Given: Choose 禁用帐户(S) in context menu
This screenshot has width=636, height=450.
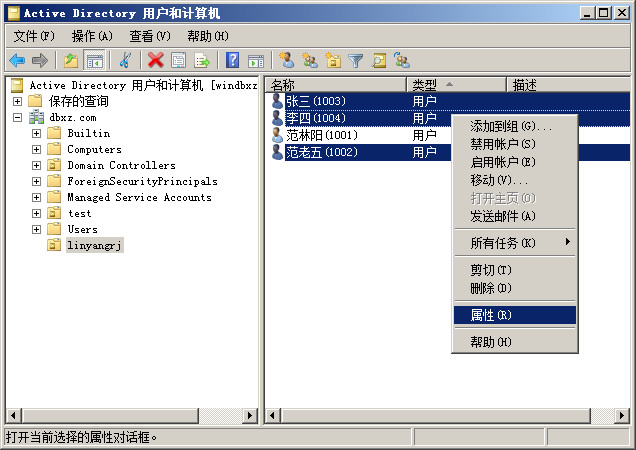Looking at the screenshot, I should 515,144.
